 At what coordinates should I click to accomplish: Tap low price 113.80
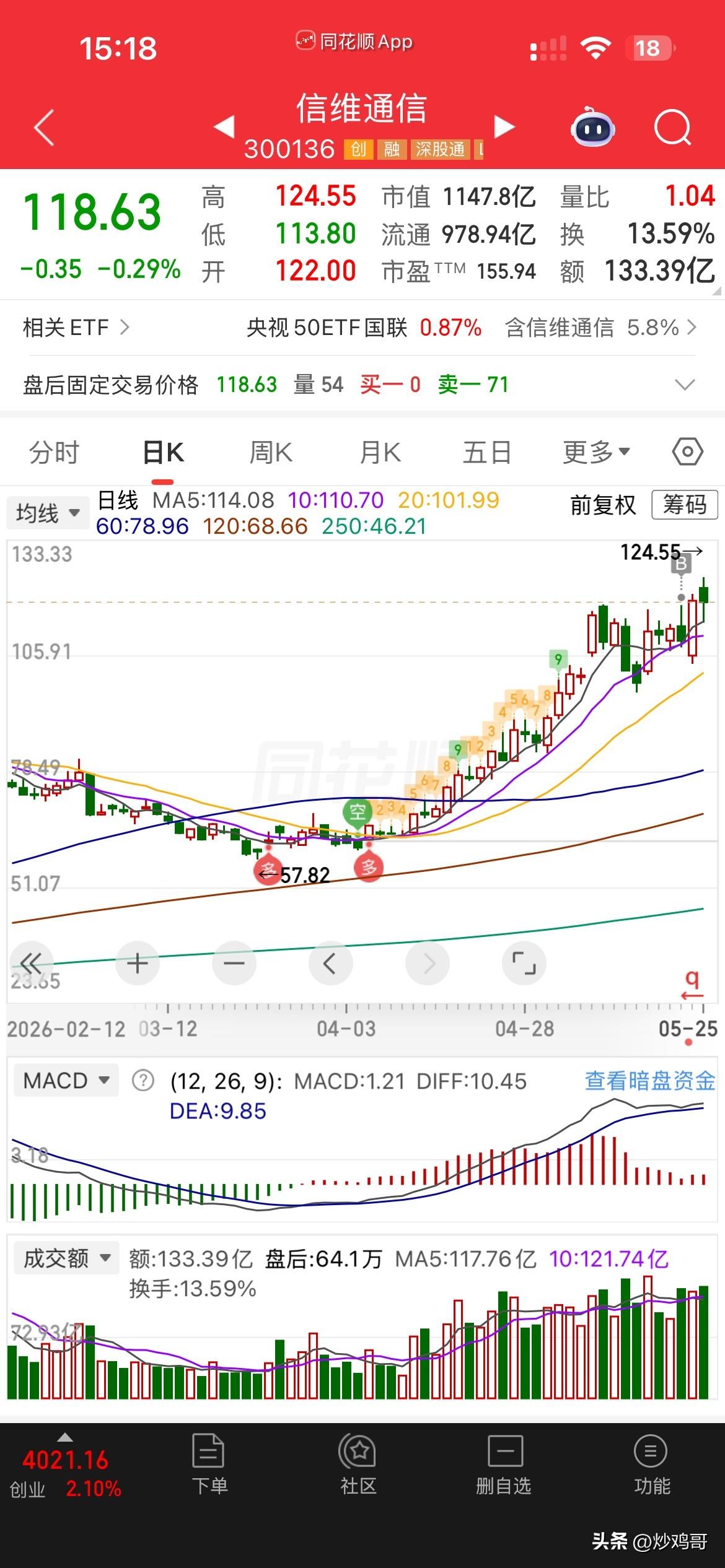click(316, 234)
